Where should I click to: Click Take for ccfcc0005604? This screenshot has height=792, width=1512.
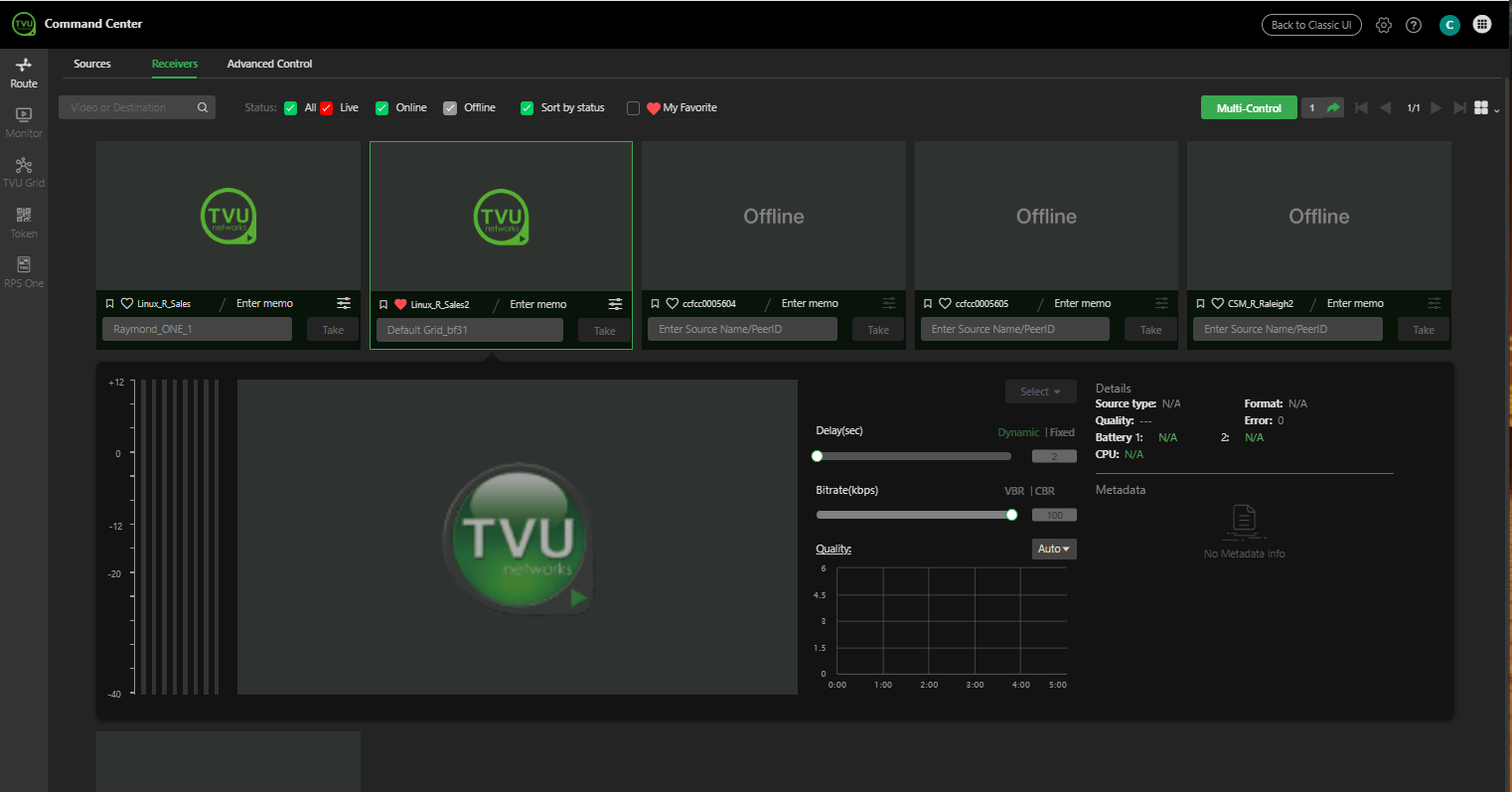pyautogui.click(x=878, y=330)
